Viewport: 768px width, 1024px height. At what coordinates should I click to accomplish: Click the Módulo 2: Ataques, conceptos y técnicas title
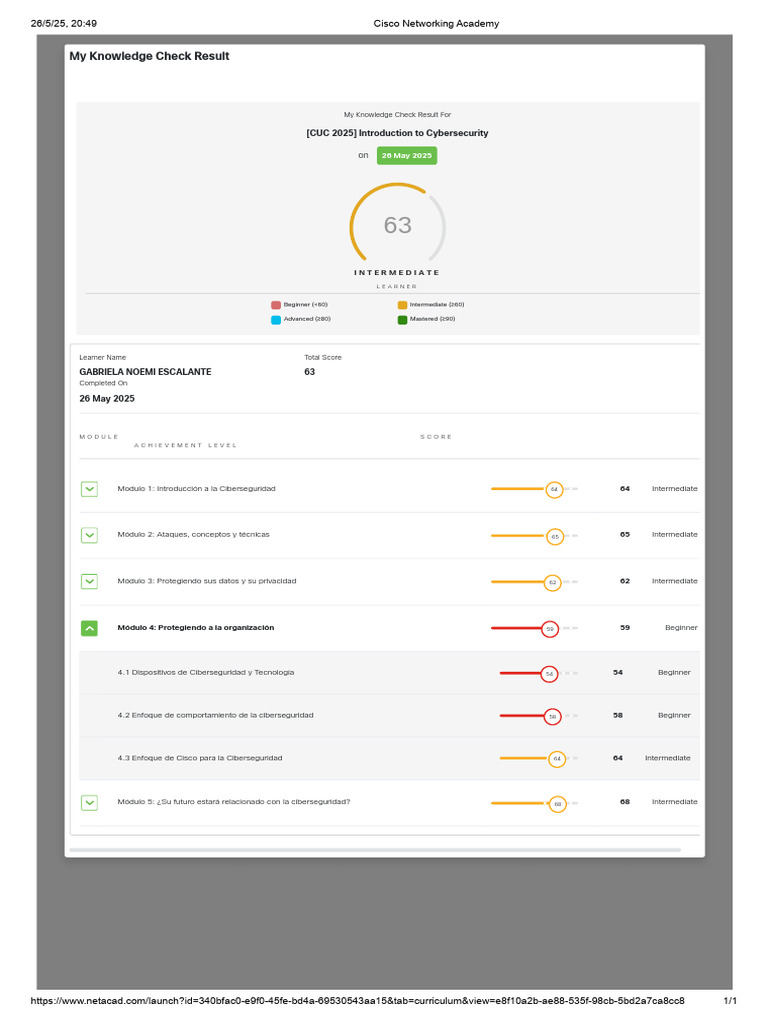click(x=193, y=534)
